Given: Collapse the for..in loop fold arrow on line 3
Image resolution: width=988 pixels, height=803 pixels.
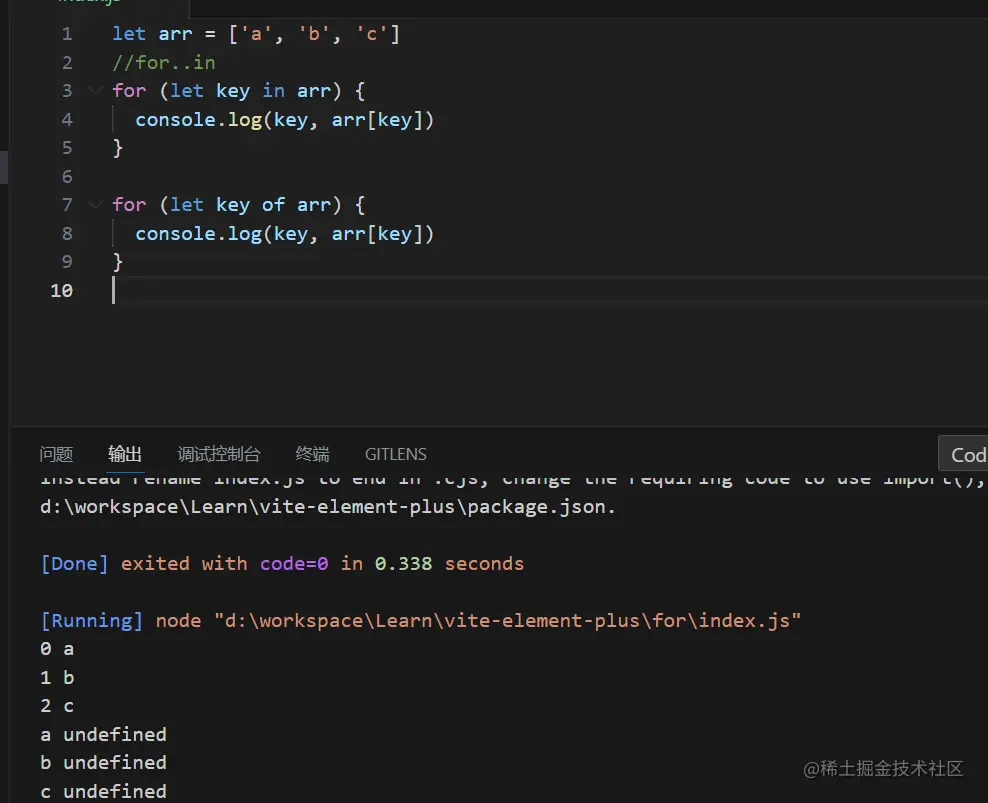Looking at the screenshot, I should click(95, 91).
